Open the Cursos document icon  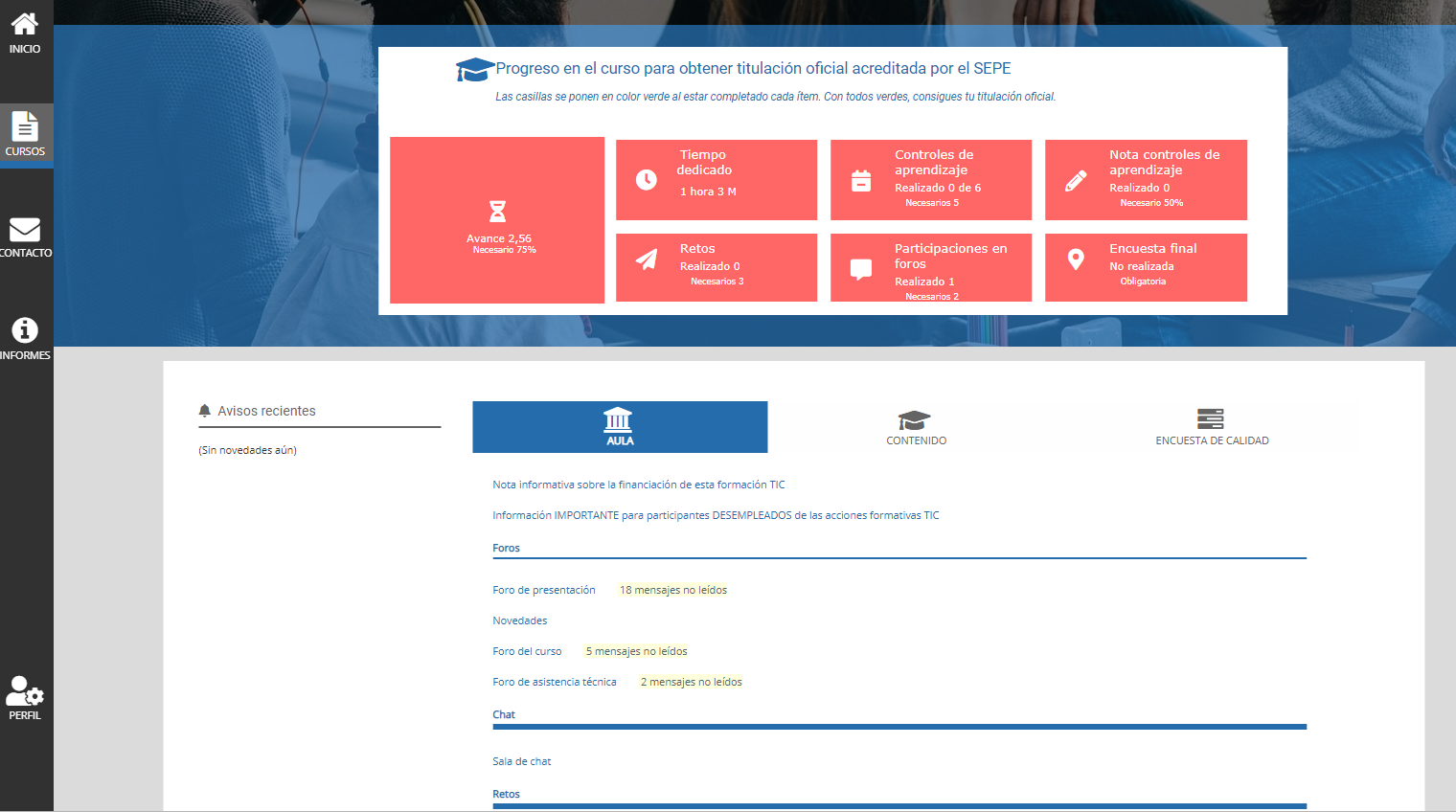[25, 127]
